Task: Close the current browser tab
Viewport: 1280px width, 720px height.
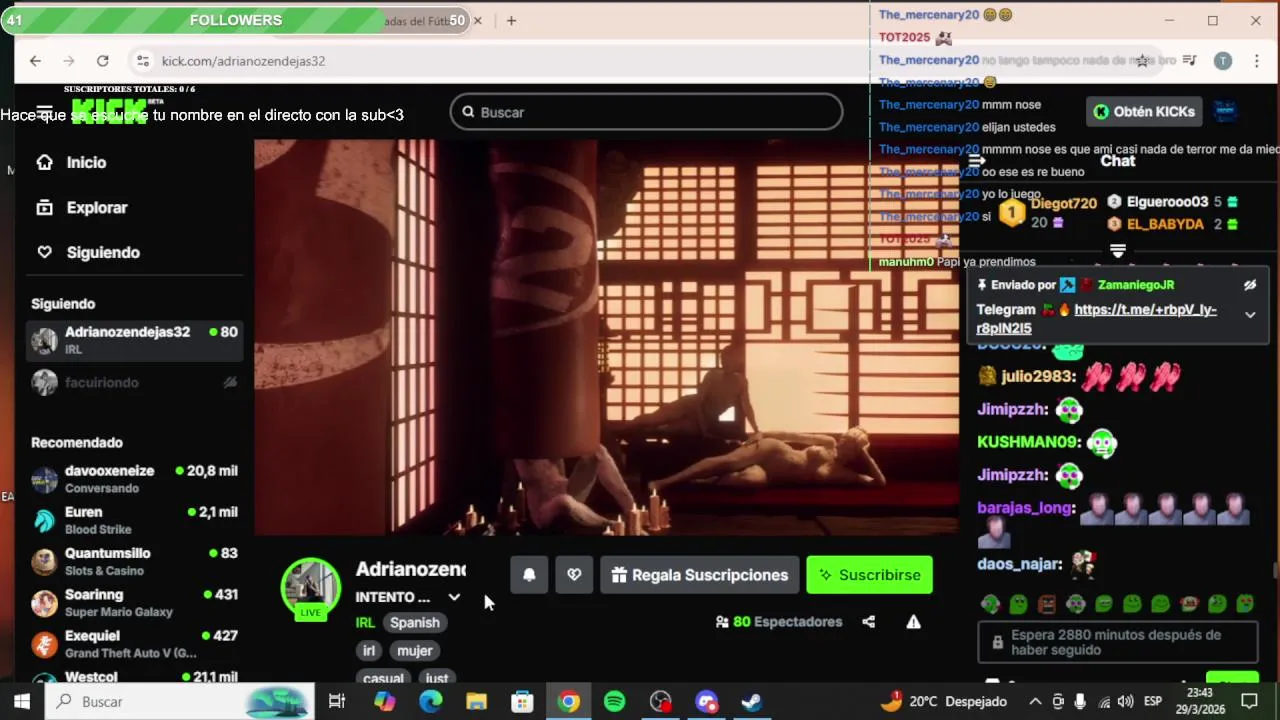Action: [478, 20]
